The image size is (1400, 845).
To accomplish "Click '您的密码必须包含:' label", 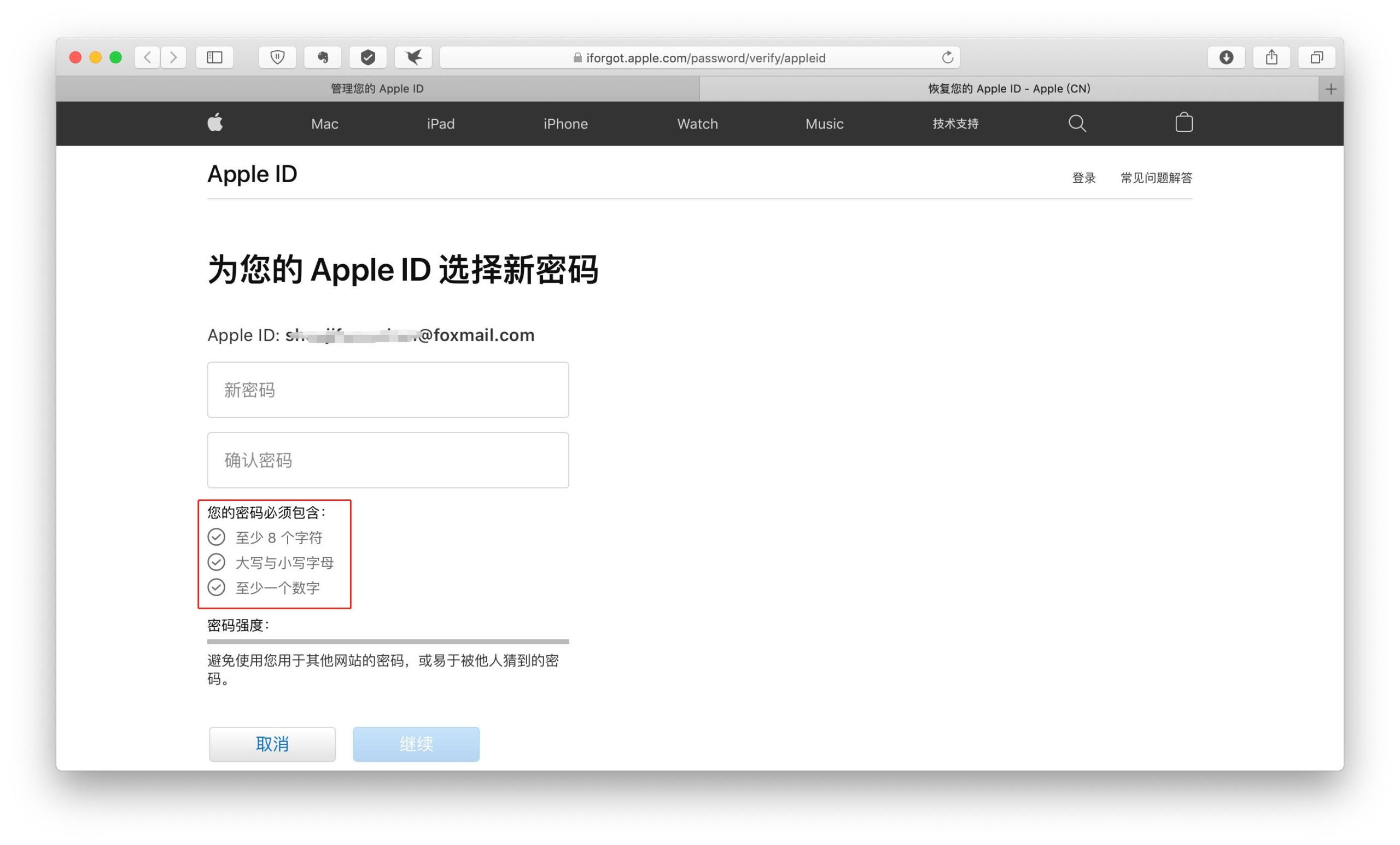I will point(266,512).
